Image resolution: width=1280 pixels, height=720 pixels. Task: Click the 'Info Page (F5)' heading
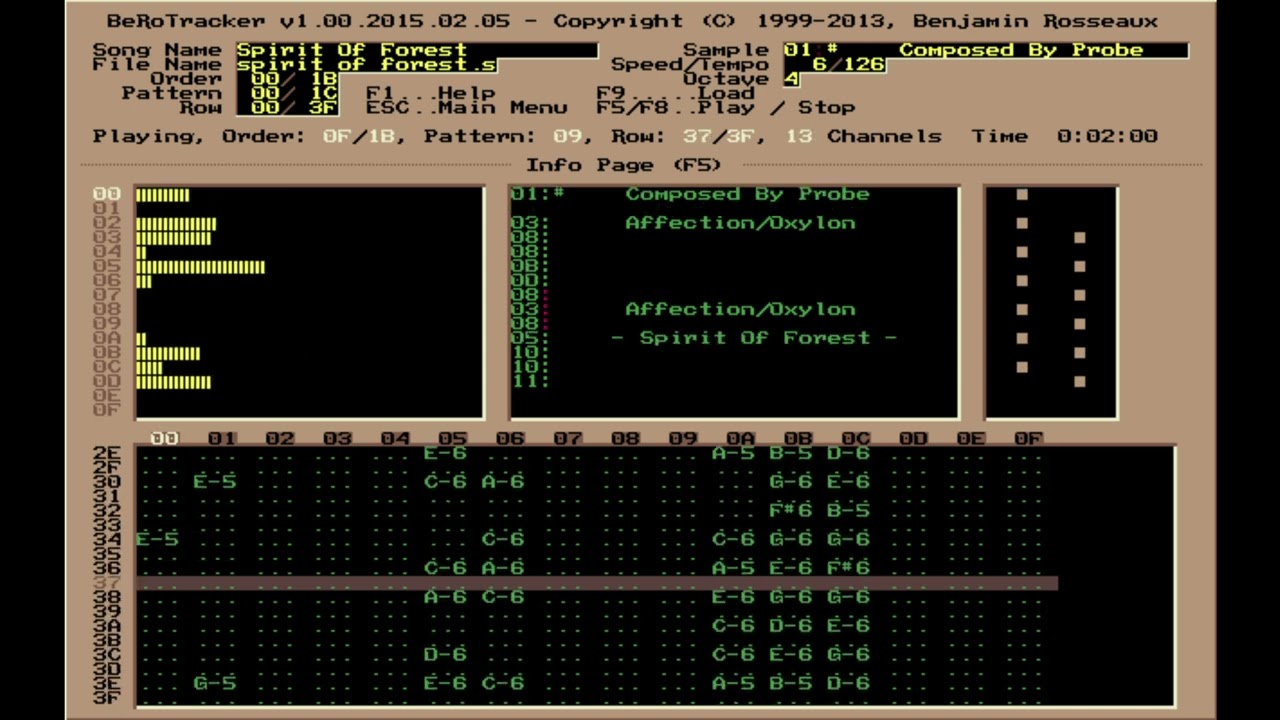coord(624,165)
